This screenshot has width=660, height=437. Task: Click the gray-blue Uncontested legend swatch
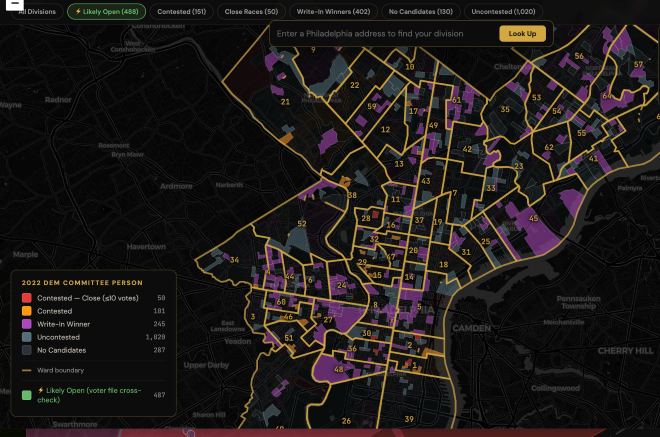(28, 337)
